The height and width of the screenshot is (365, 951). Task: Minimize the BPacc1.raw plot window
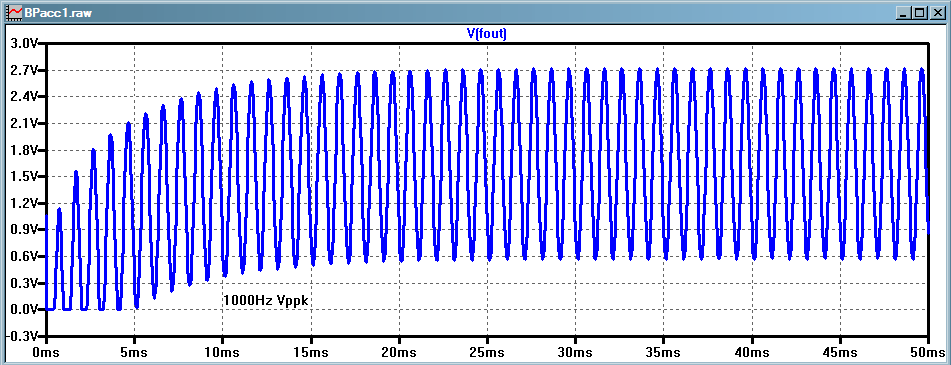pyautogui.click(x=905, y=12)
